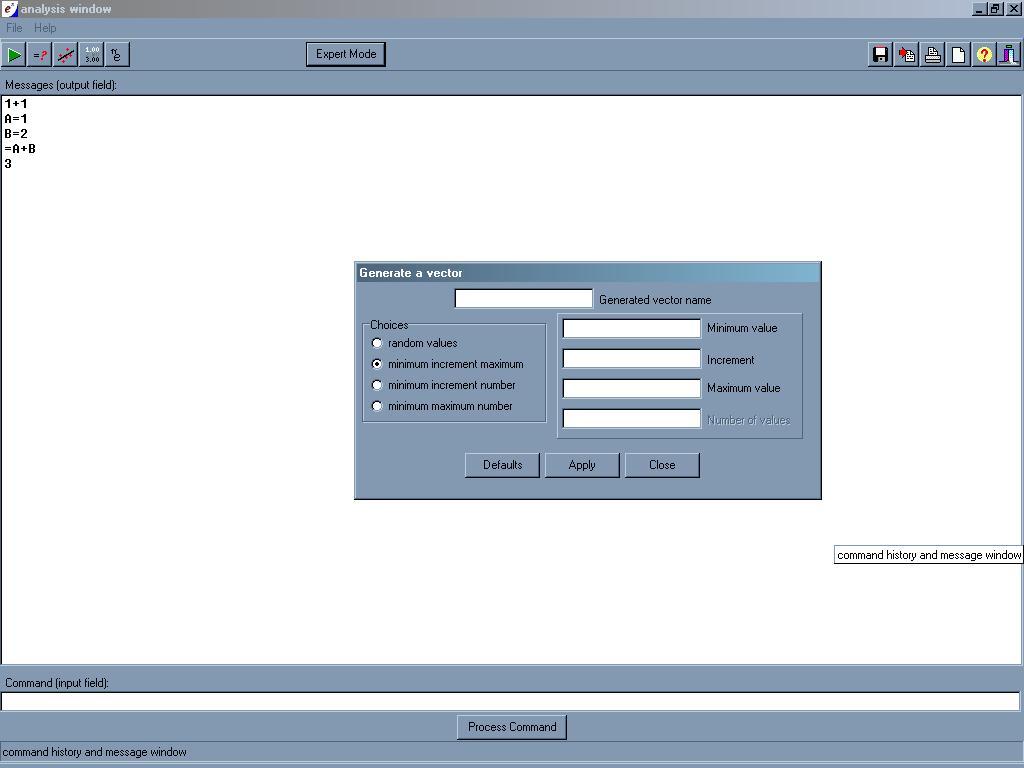Minimize the analysis window

[979, 8]
